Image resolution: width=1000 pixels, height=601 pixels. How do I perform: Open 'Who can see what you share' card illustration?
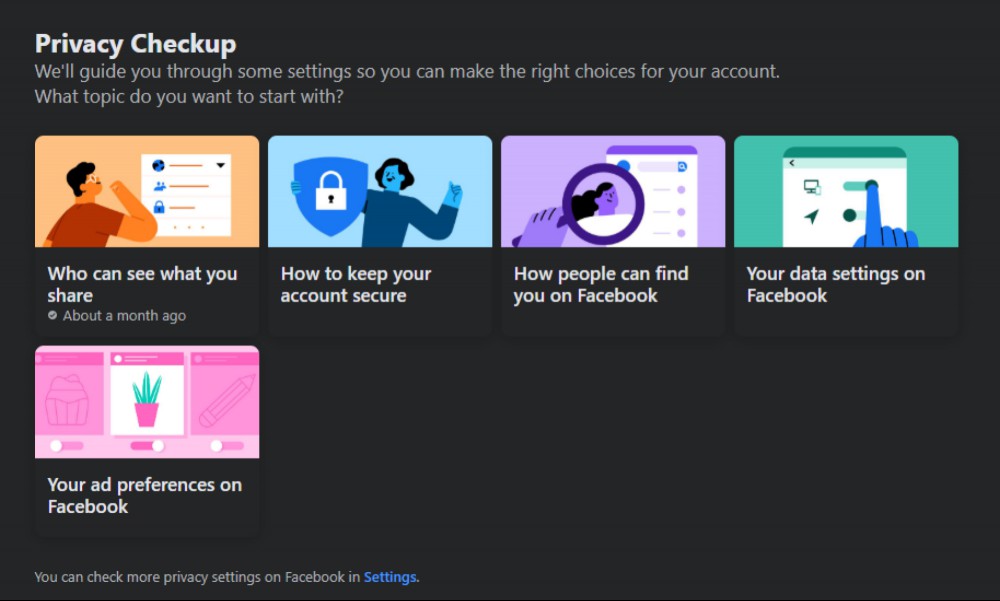point(147,191)
